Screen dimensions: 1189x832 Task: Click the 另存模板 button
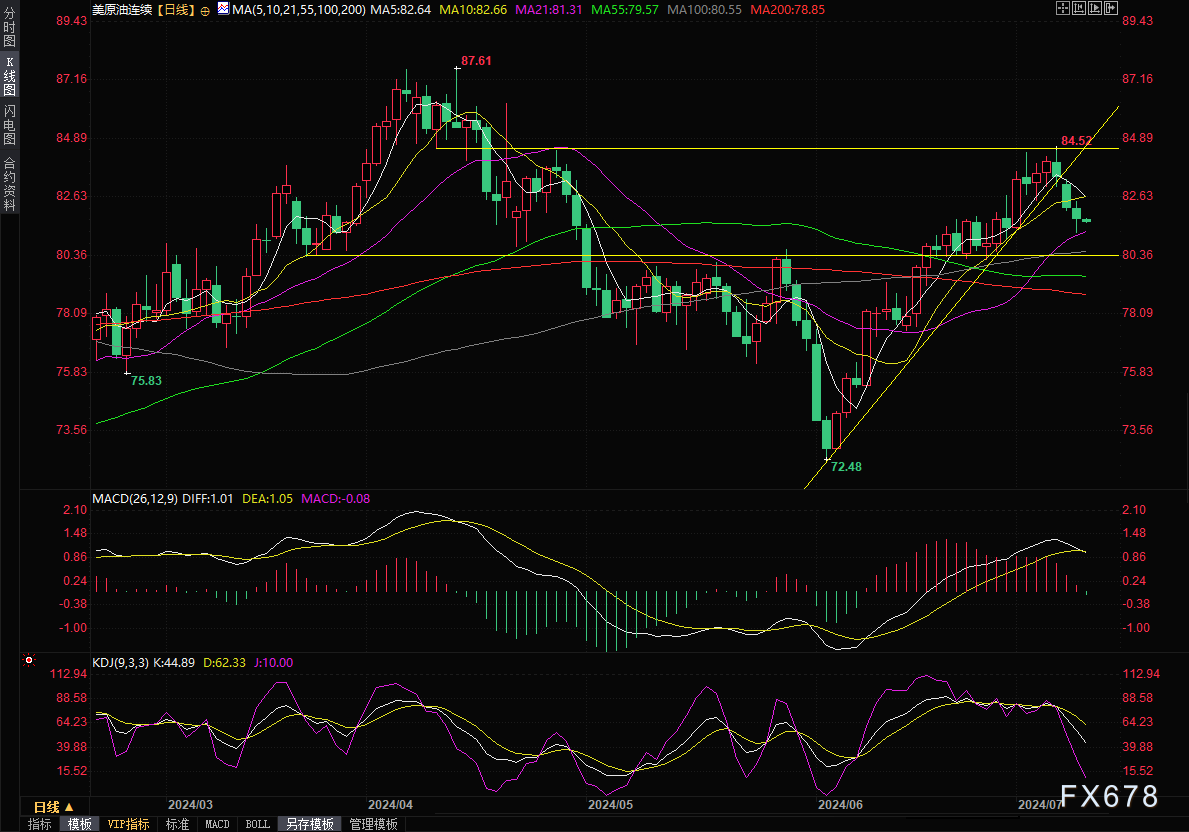309,824
